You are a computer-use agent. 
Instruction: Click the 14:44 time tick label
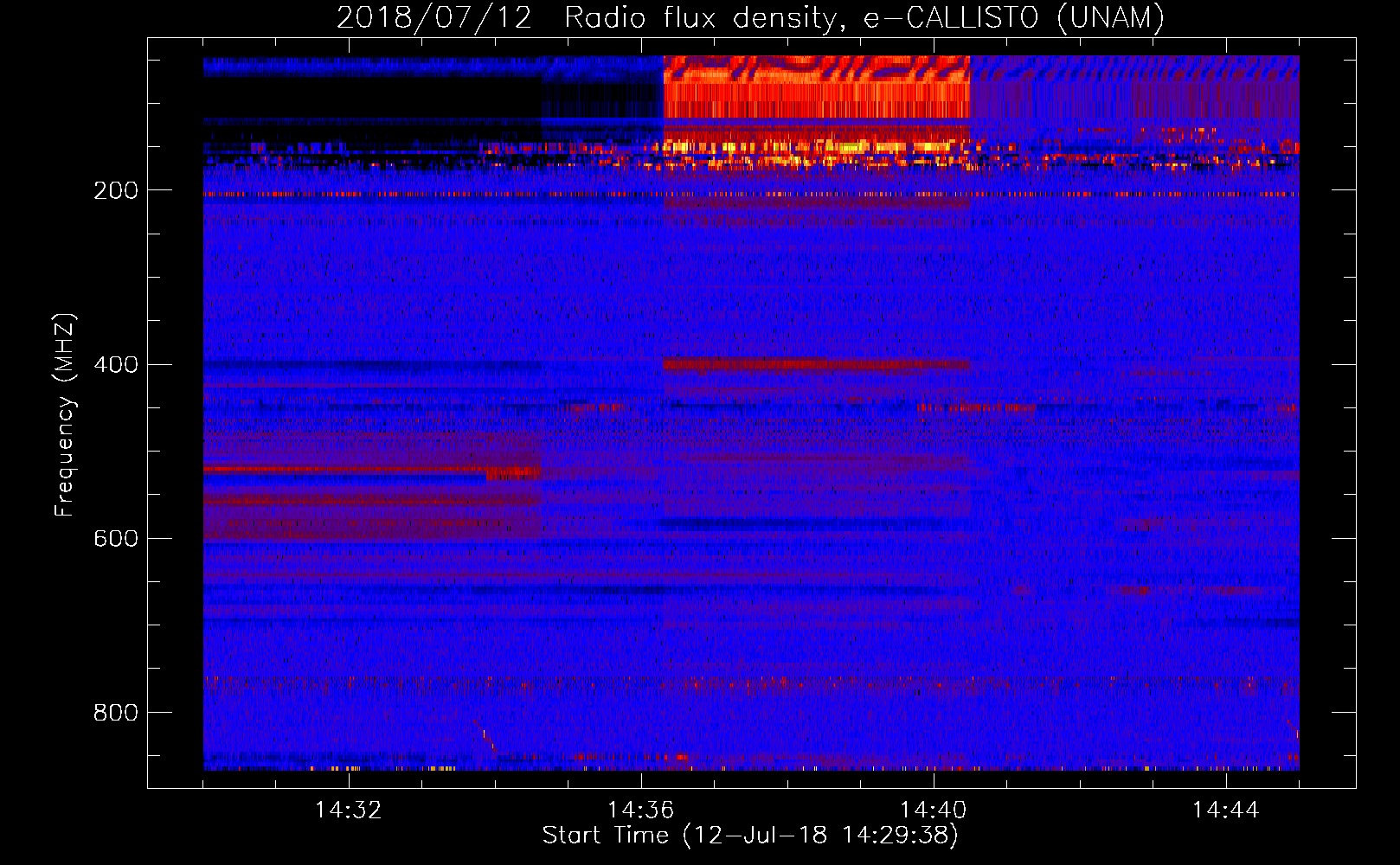tap(1226, 811)
